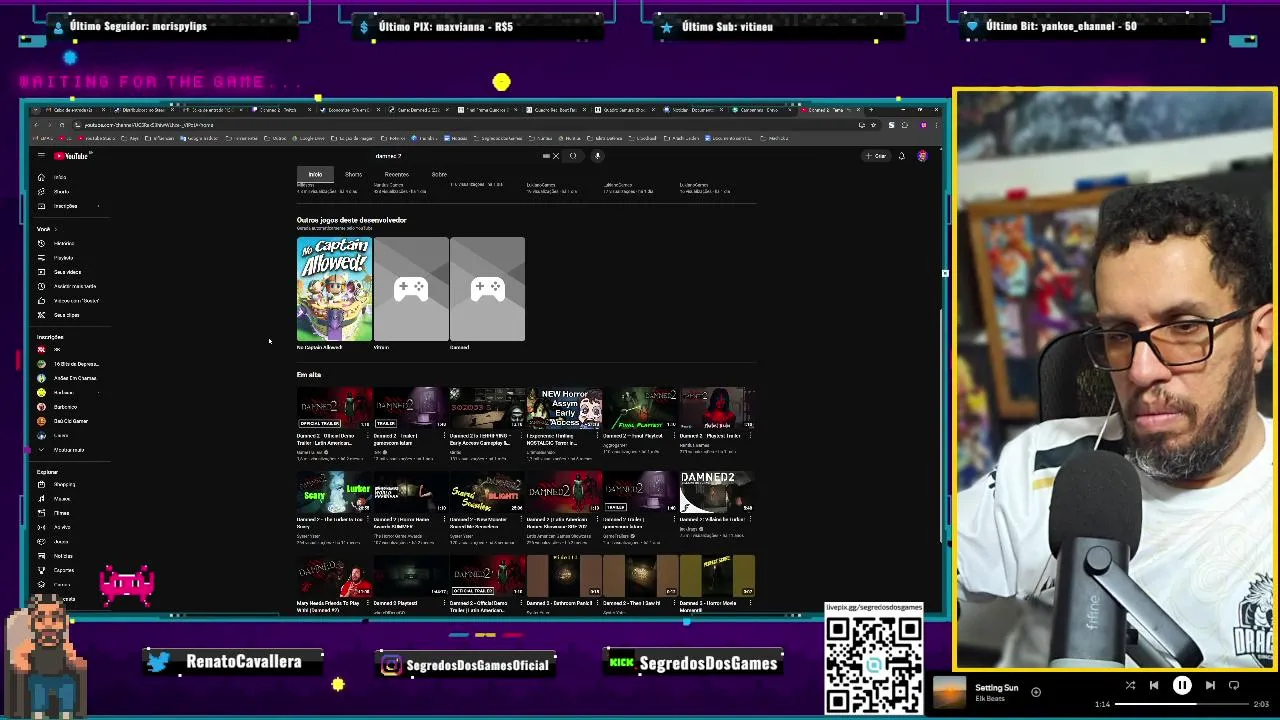Toggle shuffle in the music player
The height and width of the screenshot is (720, 1280).
(x=1130, y=686)
